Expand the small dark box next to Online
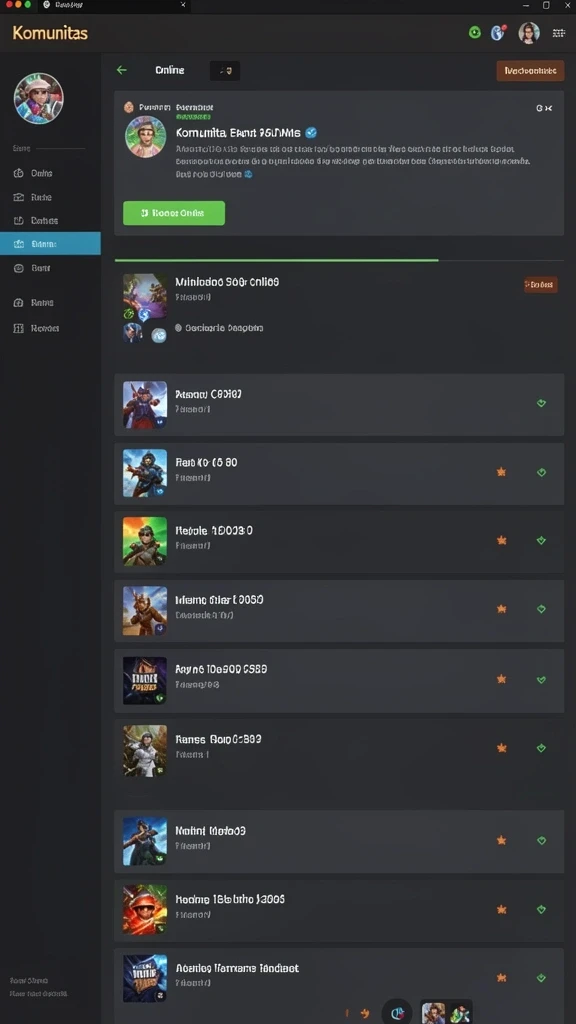The height and width of the screenshot is (1024, 576). pyautogui.click(x=225, y=71)
